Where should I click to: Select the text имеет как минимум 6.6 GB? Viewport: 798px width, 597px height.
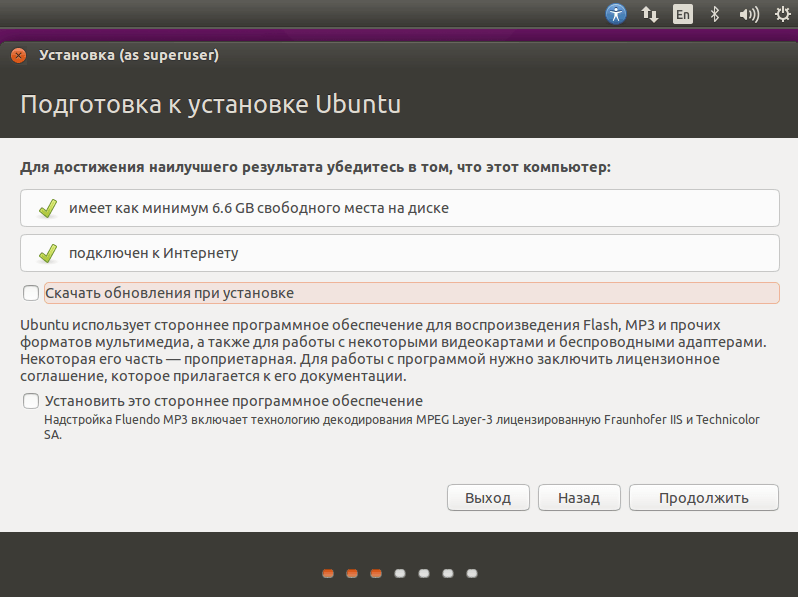[x=161, y=208]
